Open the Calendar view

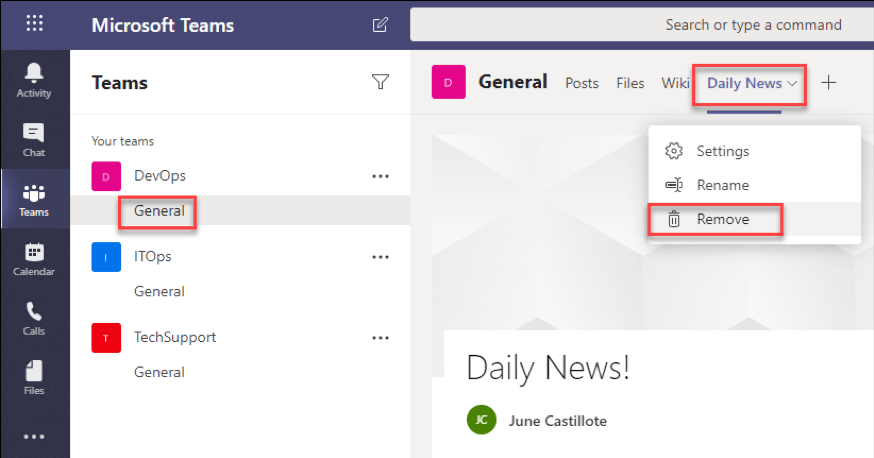coord(34,259)
